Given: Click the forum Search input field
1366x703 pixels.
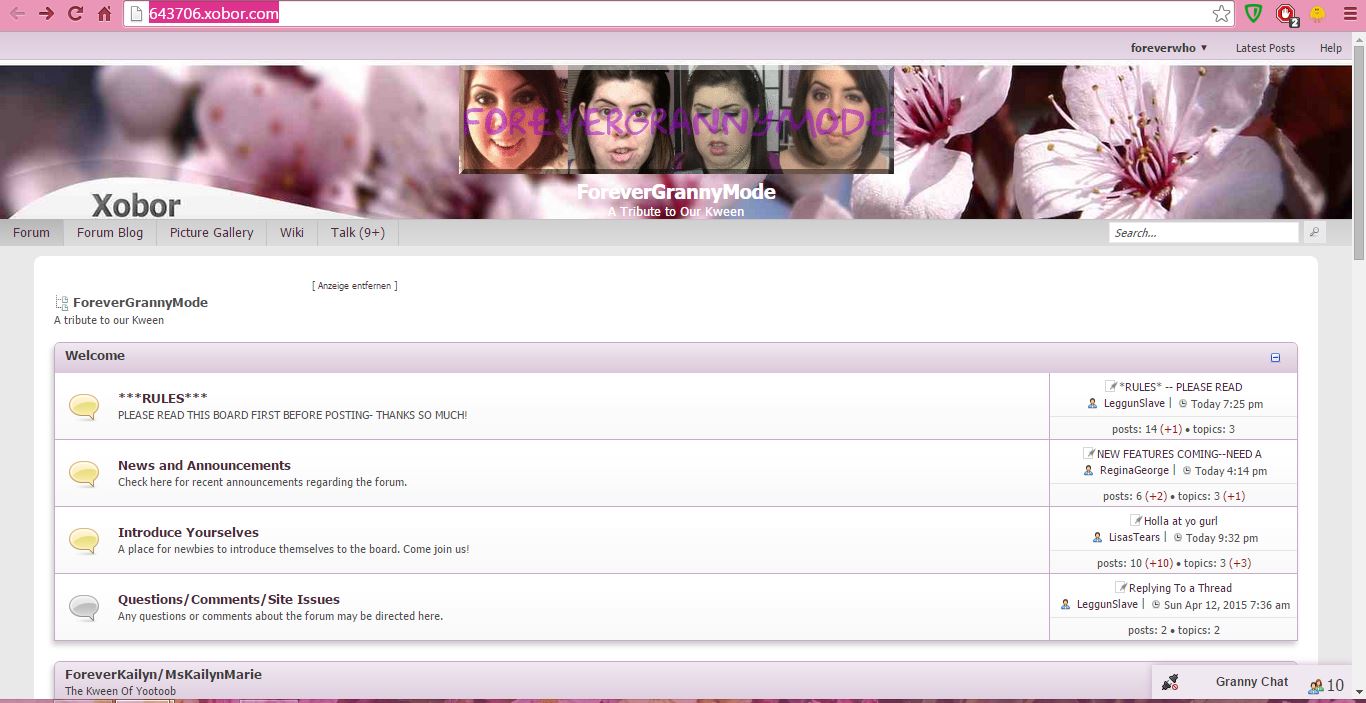Looking at the screenshot, I should pos(1203,233).
